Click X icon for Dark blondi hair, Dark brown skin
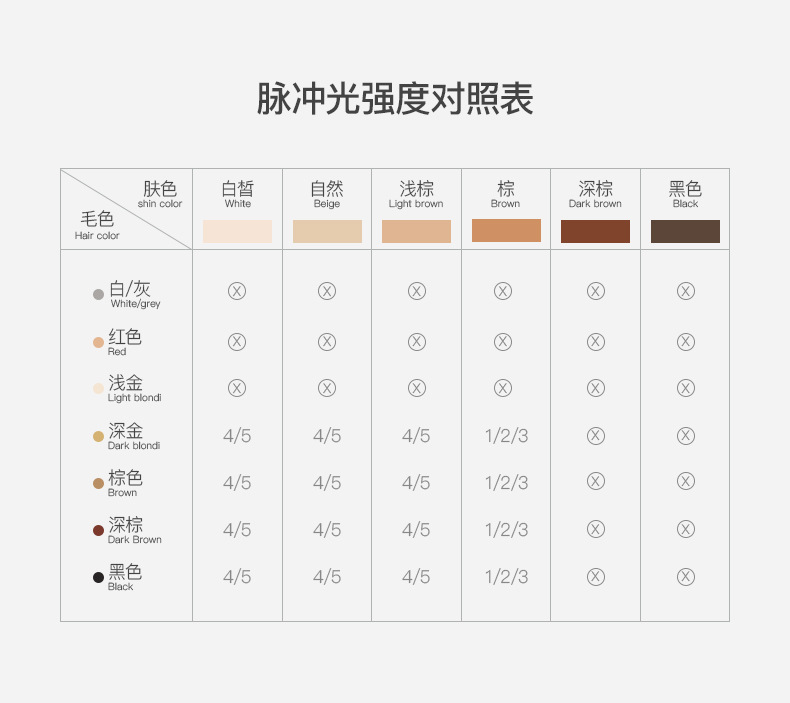 [x=596, y=435]
